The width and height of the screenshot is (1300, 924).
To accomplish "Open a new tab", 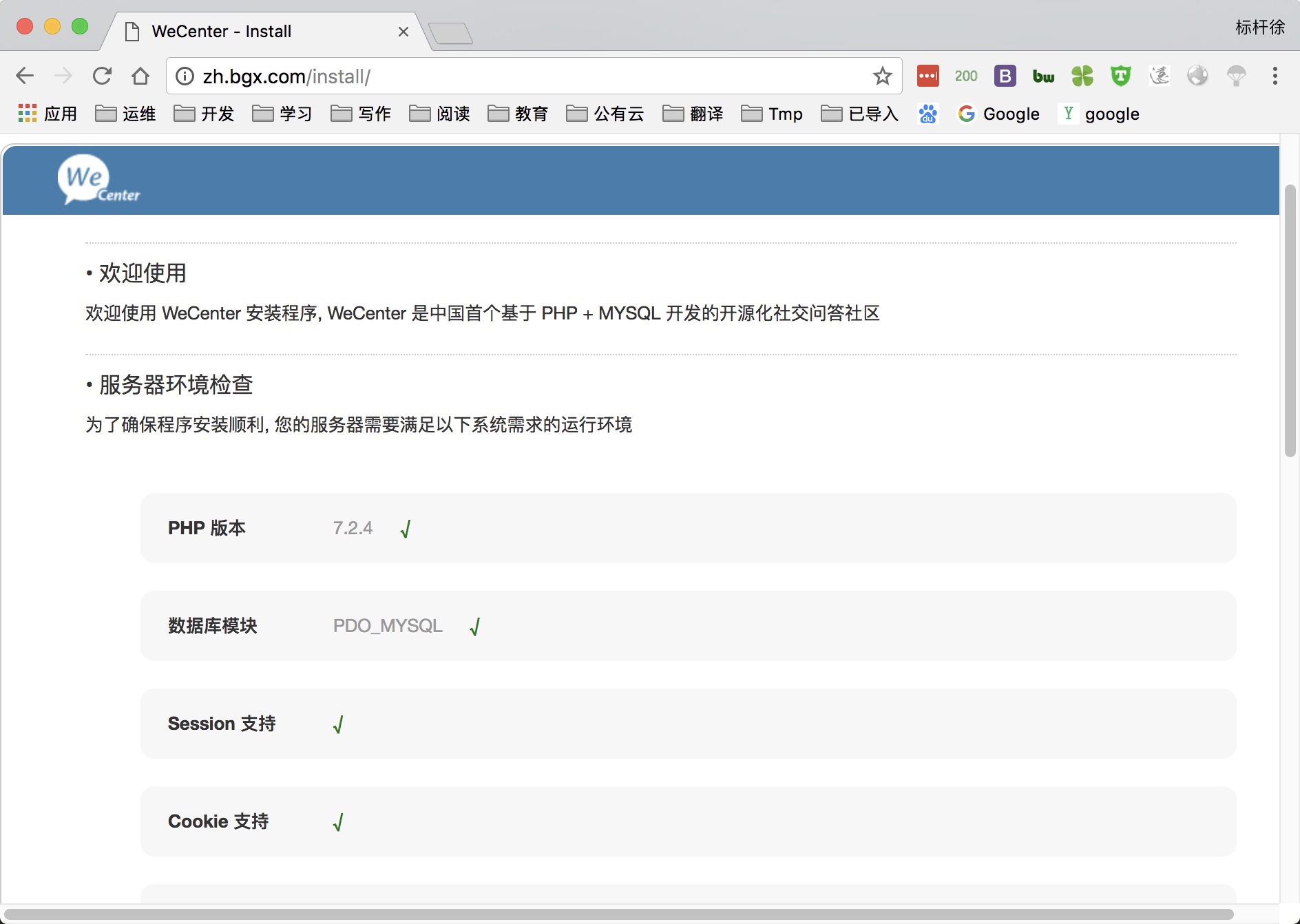I will click(x=450, y=33).
